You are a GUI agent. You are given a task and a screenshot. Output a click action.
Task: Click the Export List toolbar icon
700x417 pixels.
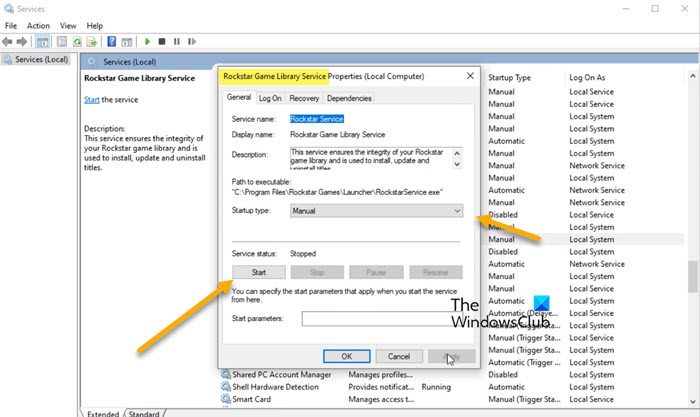pyautogui.click(x=92, y=42)
